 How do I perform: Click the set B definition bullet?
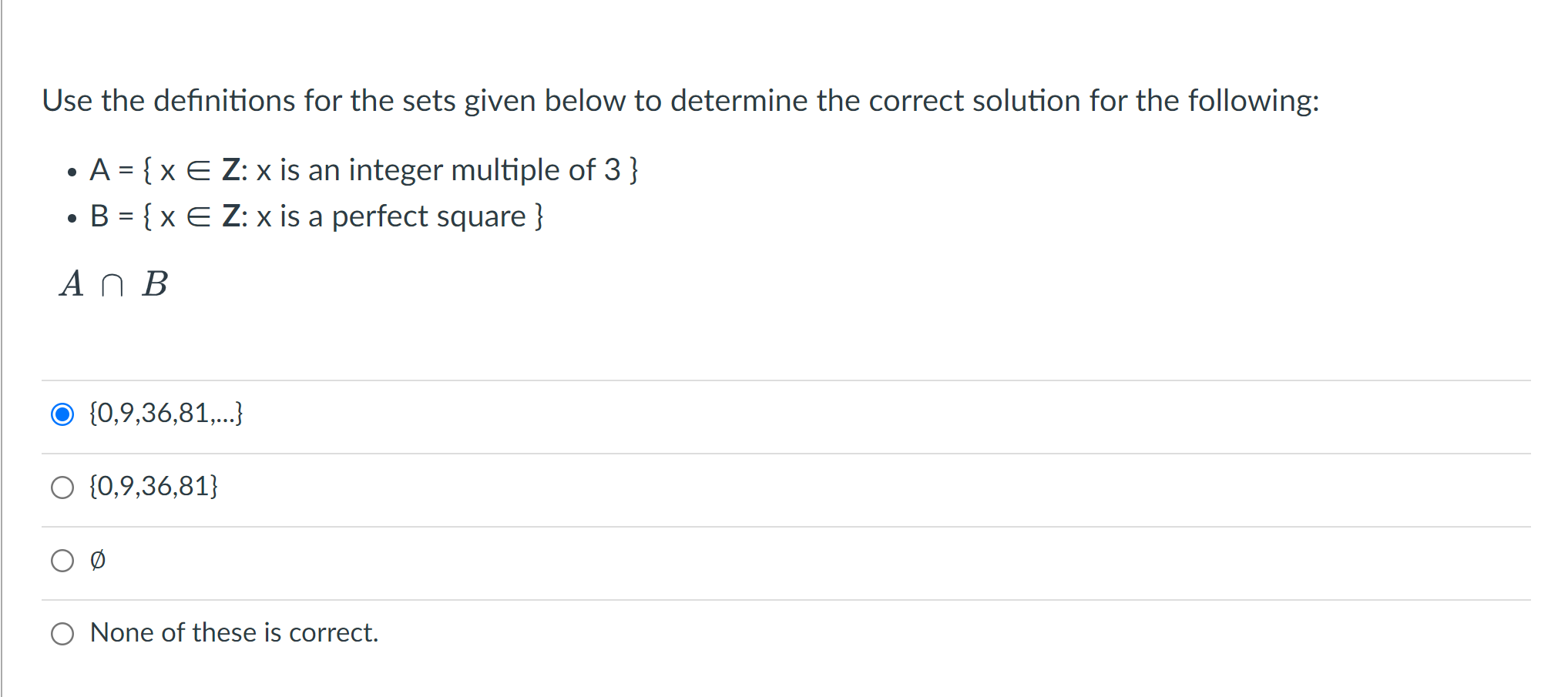click(x=317, y=216)
